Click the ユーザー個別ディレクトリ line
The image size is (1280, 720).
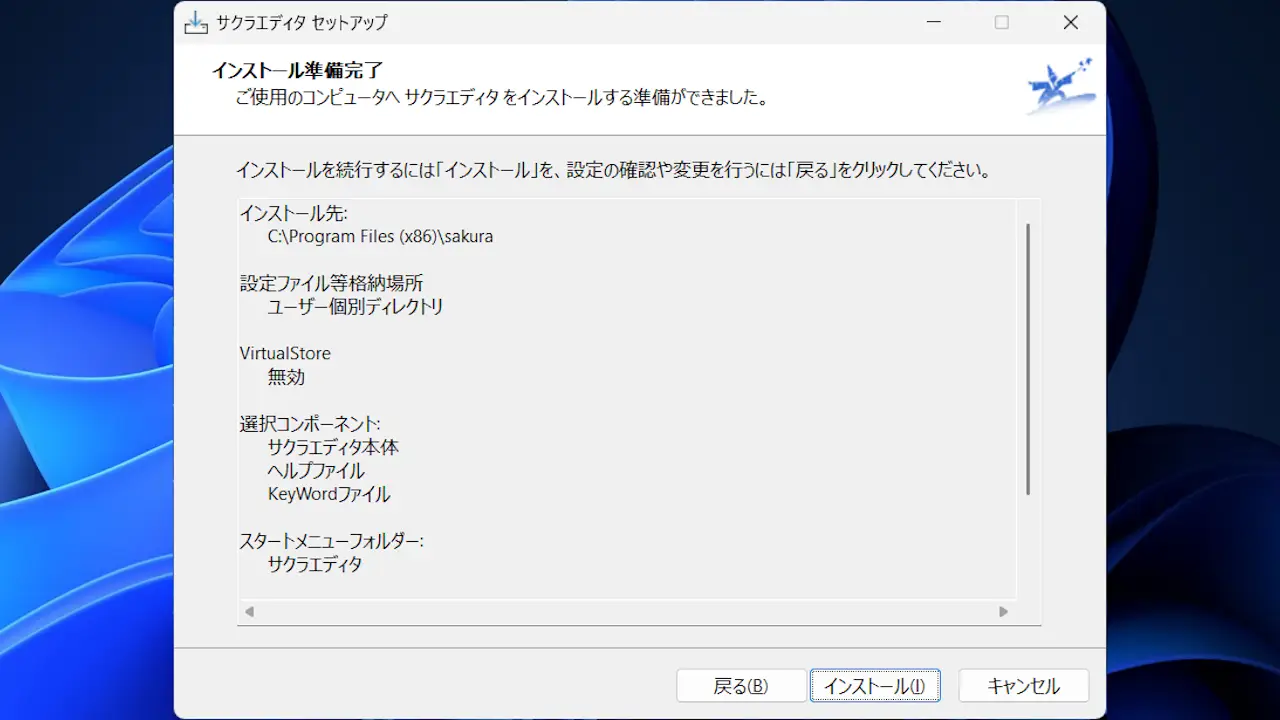click(x=356, y=307)
